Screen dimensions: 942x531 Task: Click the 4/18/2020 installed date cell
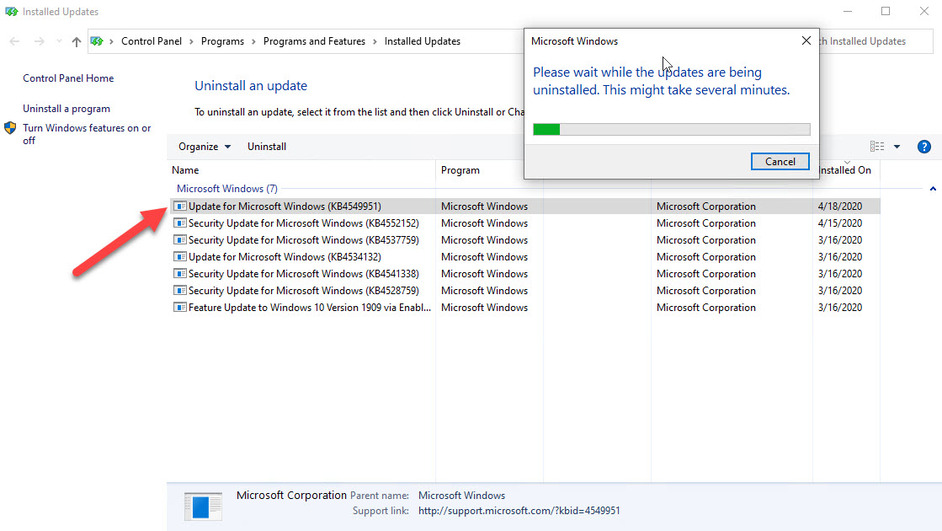pyautogui.click(x=840, y=206)
